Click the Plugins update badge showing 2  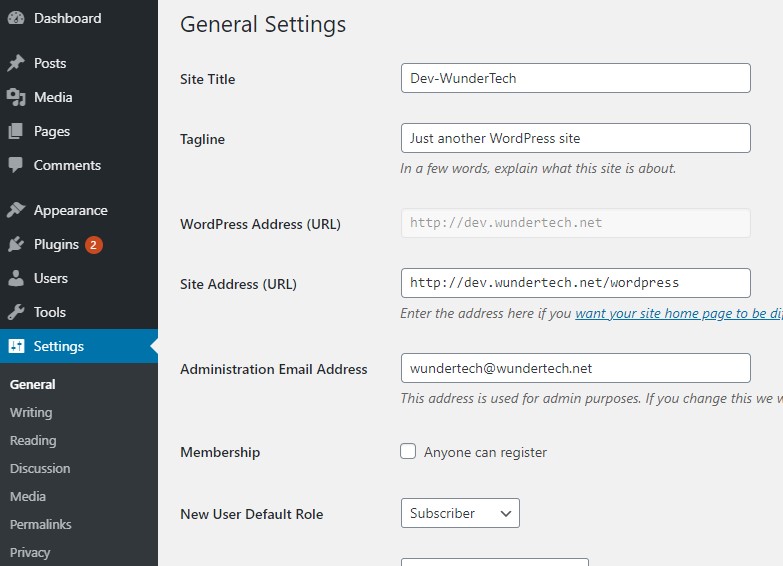point(93,245)
